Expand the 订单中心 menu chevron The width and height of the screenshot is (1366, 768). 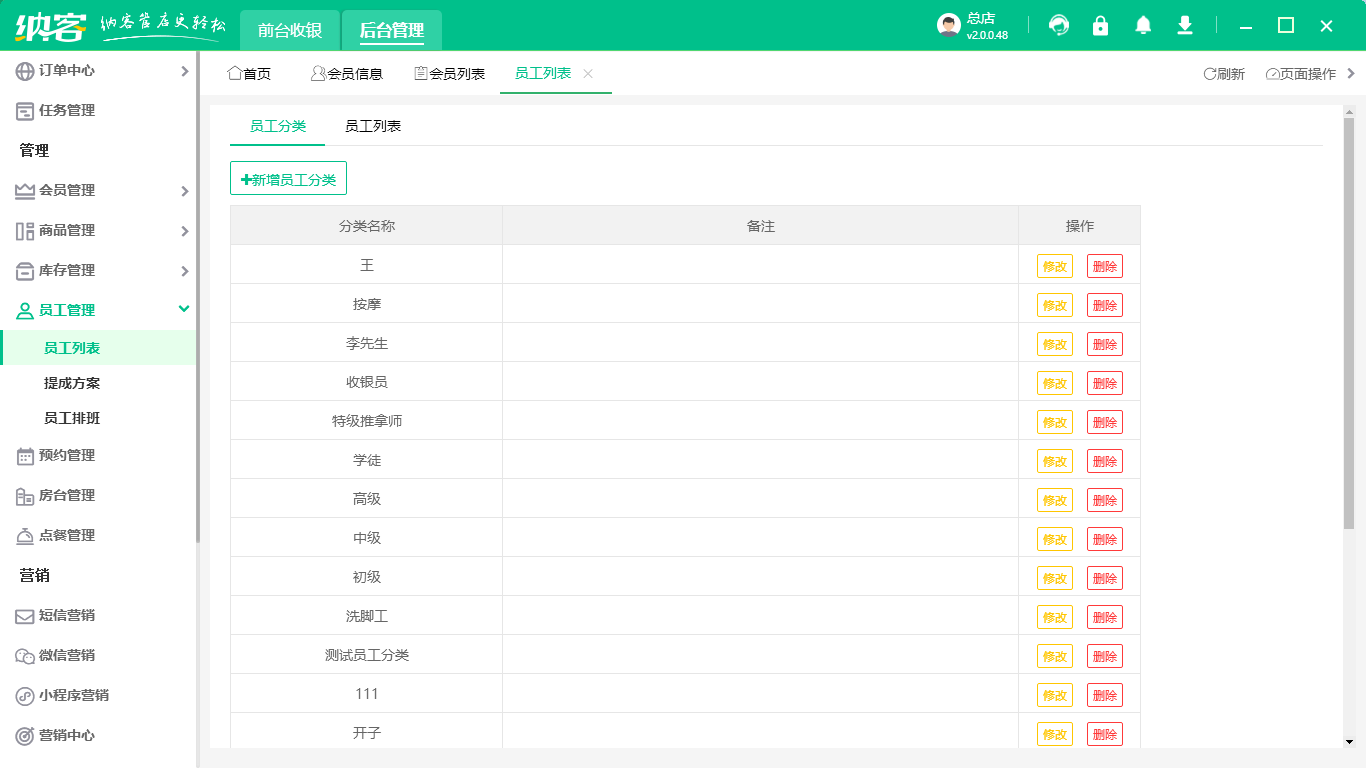pos(184,71)
